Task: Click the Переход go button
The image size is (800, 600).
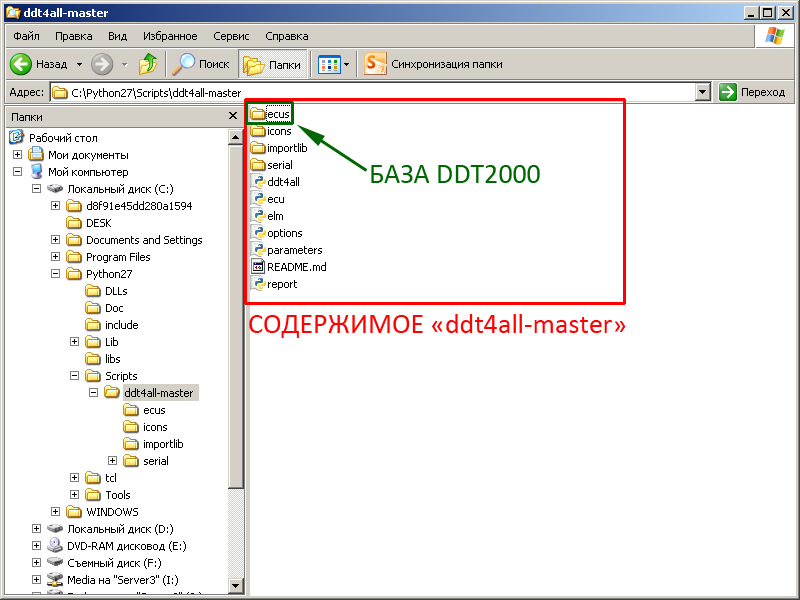Action: [x=752, y=92]
